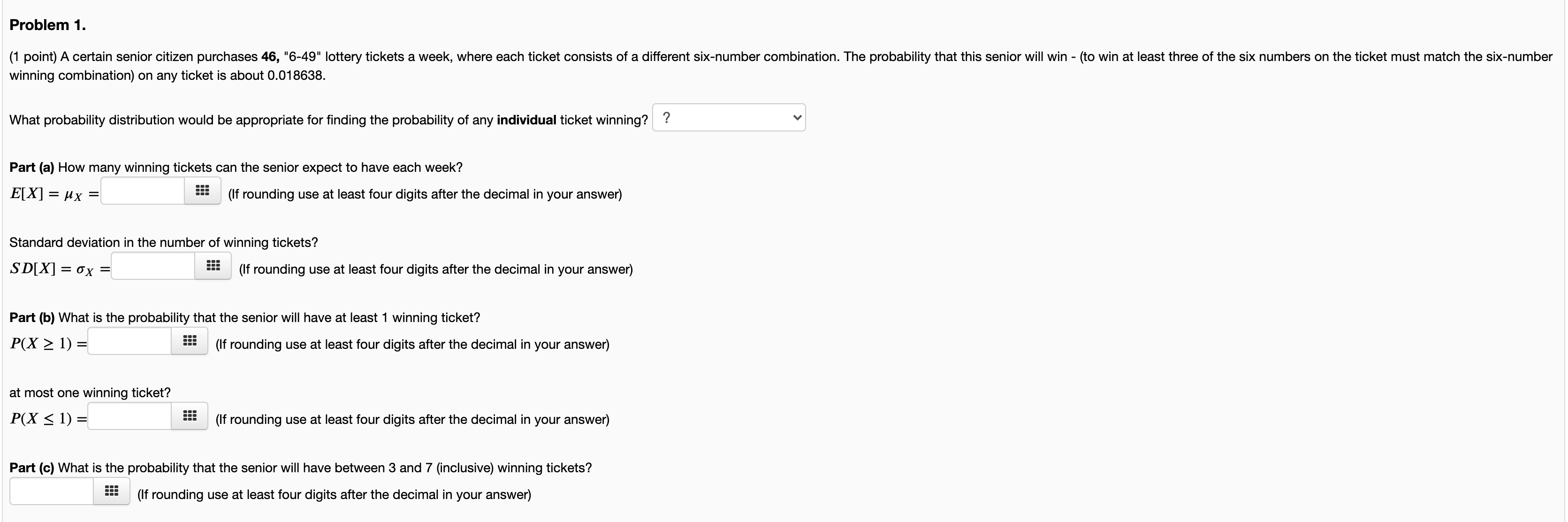Click the Part (c) answer input box

coord(52,491)
